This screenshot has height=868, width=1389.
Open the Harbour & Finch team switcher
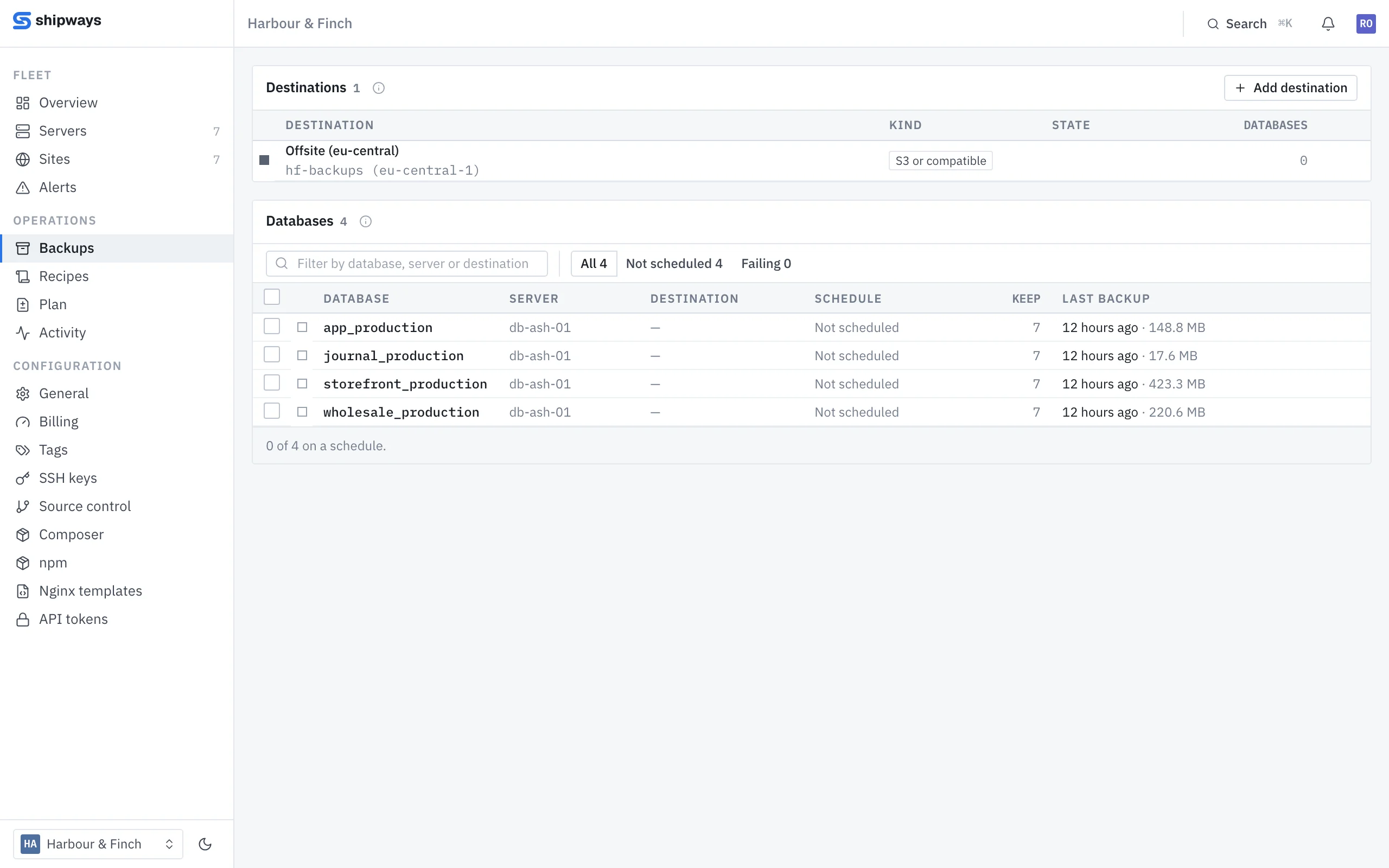coord(98,844)
